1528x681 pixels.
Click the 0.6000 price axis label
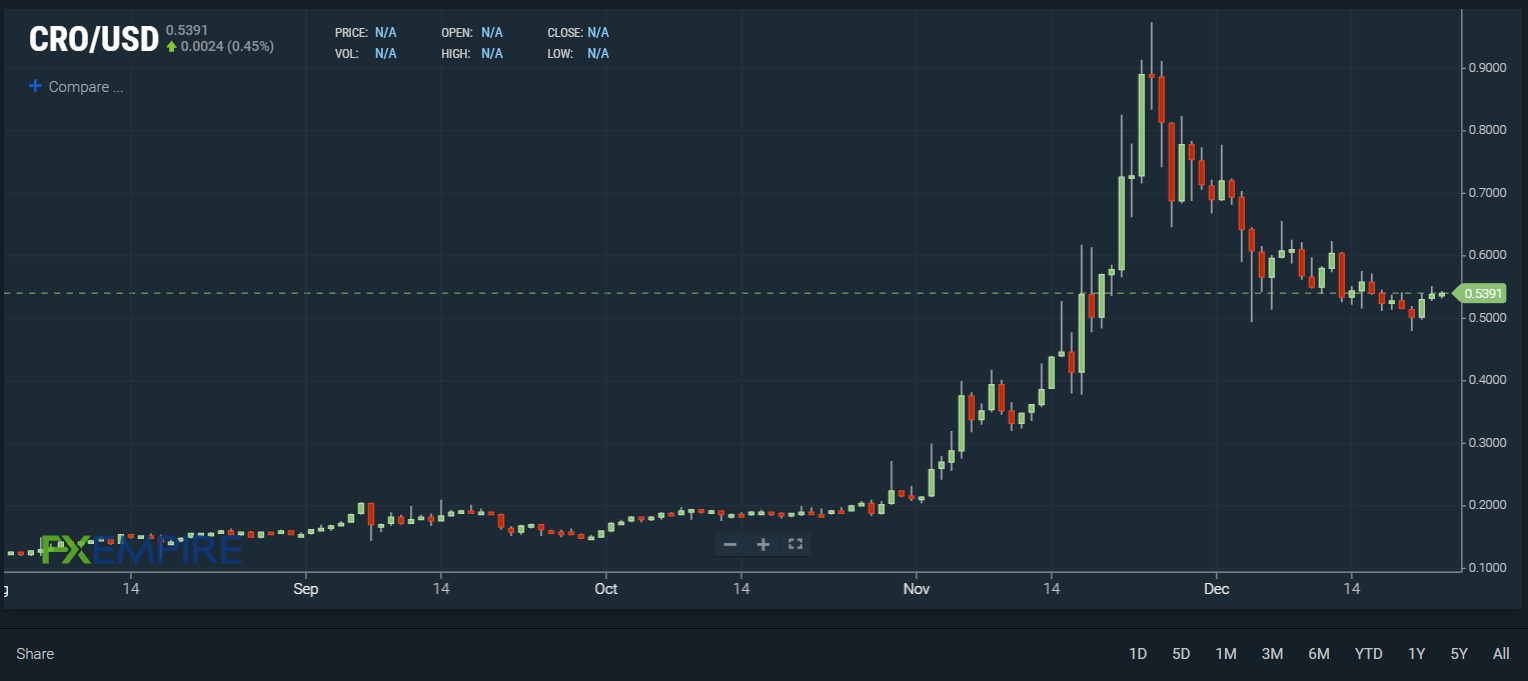(1486, 255)
